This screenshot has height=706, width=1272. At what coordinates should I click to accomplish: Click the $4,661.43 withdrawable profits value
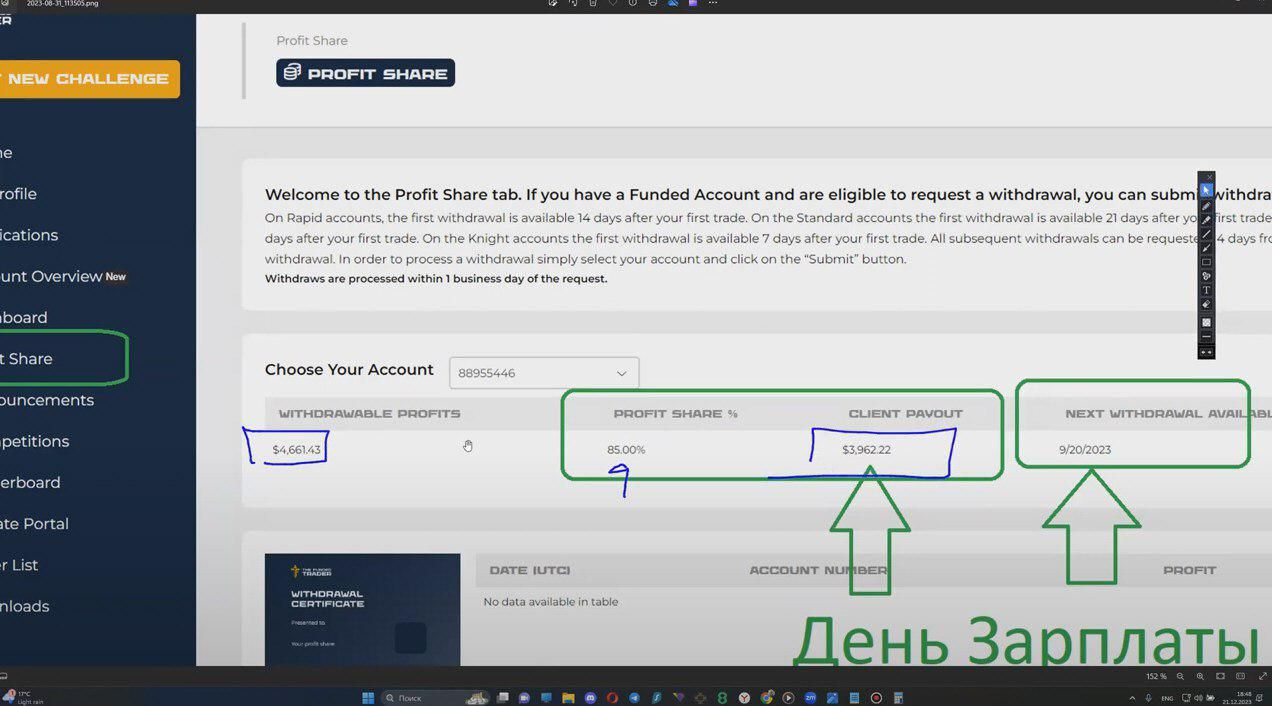click(x=296, y=450)
